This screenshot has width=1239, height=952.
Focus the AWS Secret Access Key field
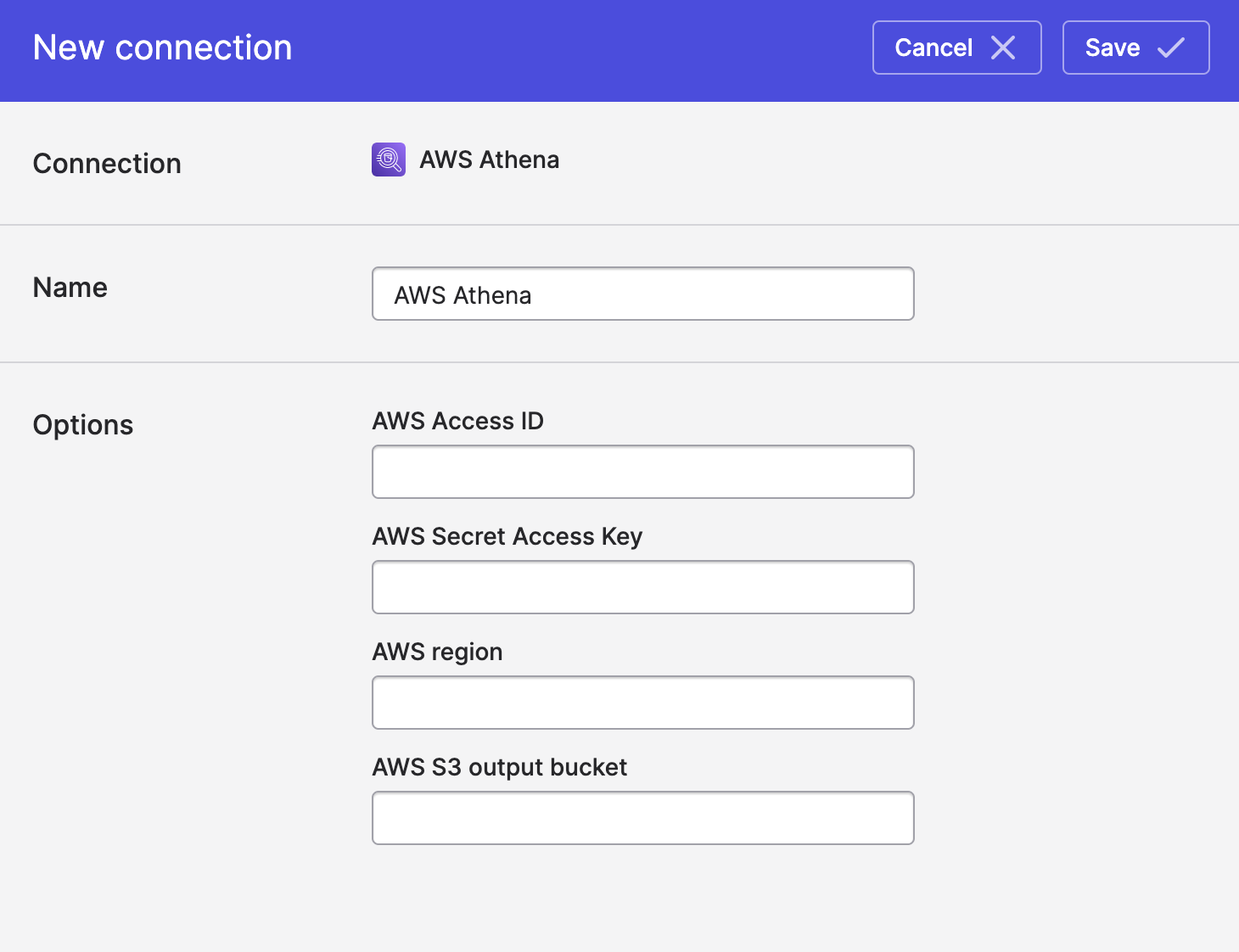(x=642, y=587)
